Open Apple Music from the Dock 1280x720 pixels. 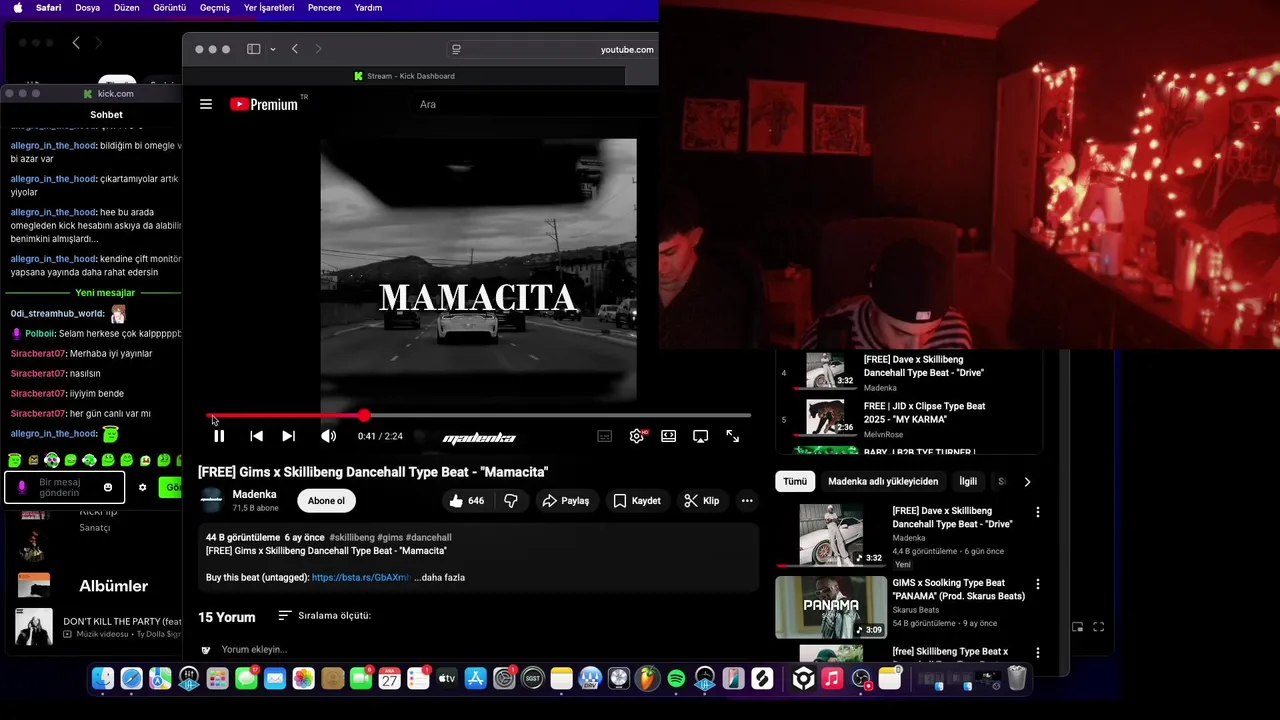[832, 679]
